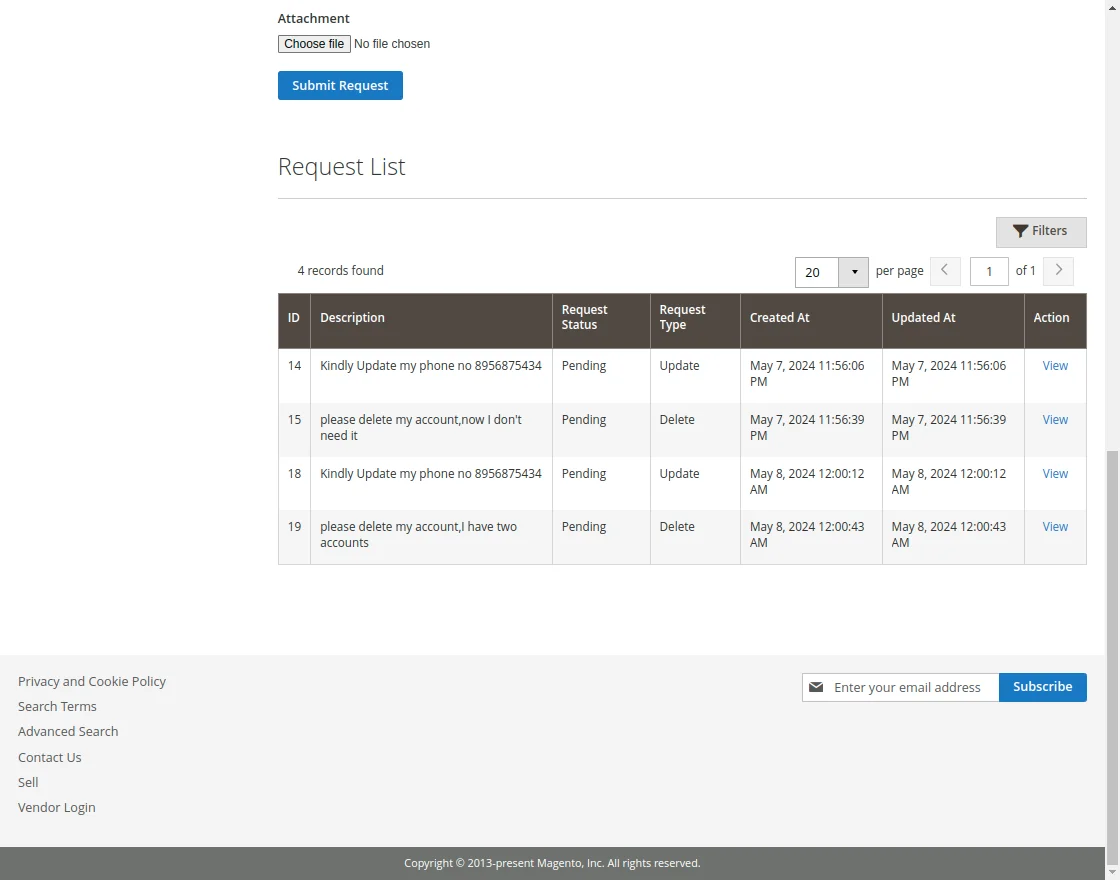Open the Privacy and Cookie Policy page
The width and height of the screenshot is (1120, 880).
(x=92, y=681)
